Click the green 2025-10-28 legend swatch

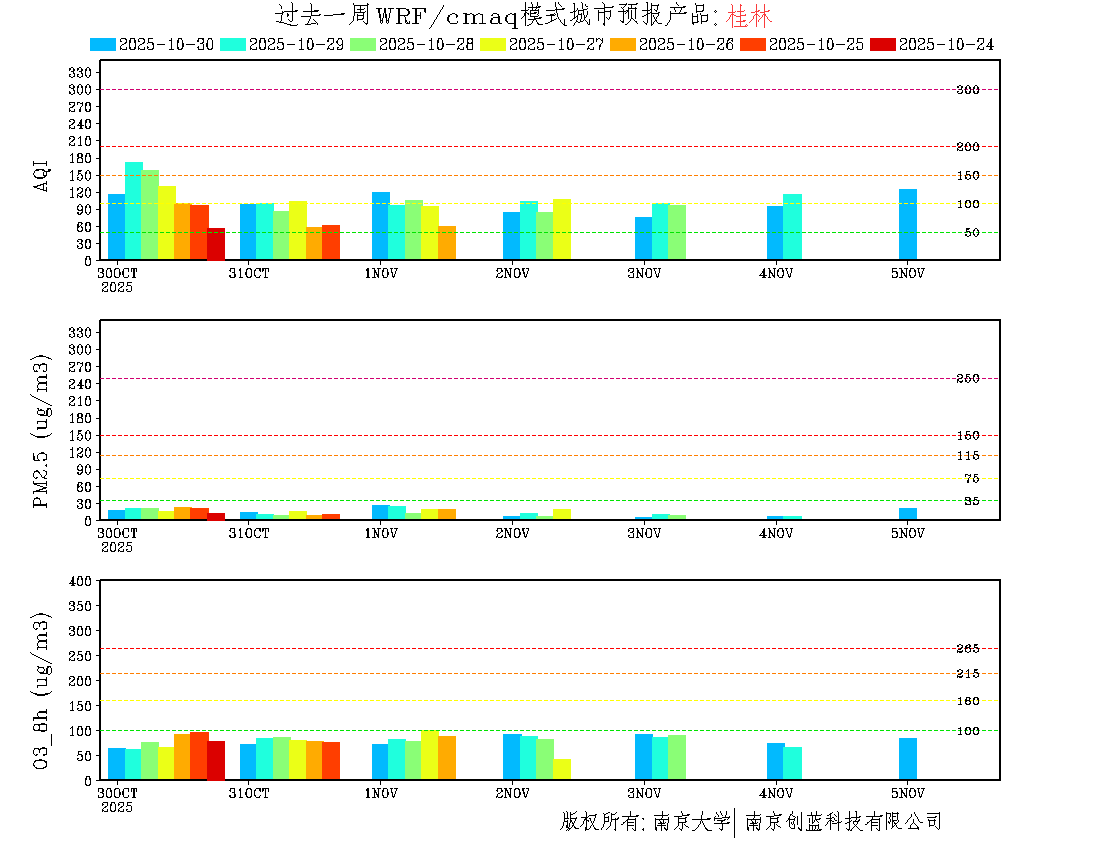click(x=363, y=44)
